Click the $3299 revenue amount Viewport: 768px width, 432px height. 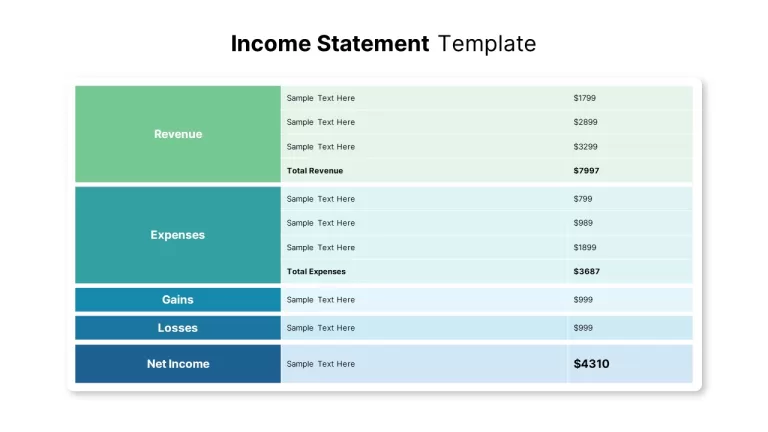(x=585, y=146)
